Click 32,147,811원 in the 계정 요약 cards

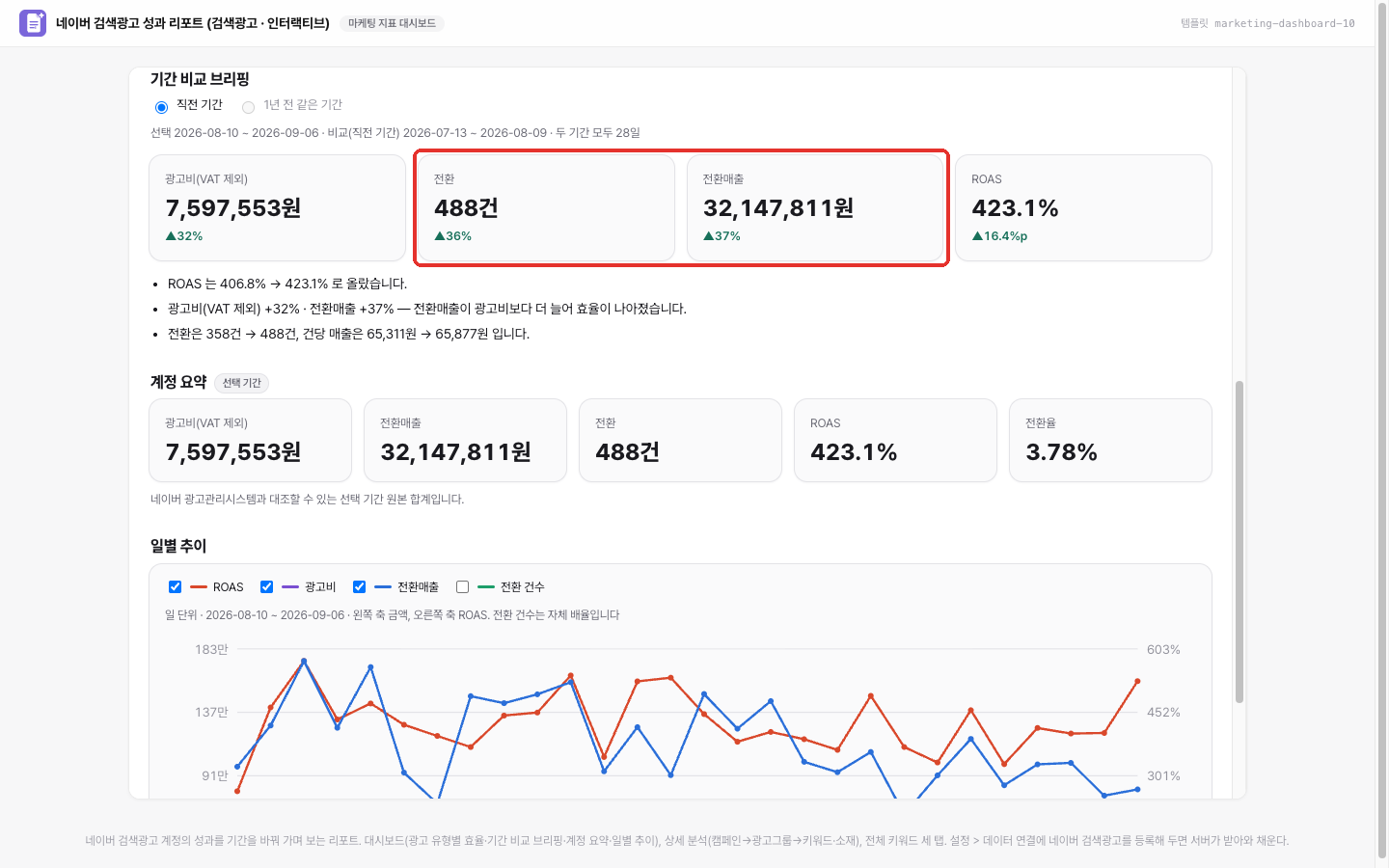(455, 452)
